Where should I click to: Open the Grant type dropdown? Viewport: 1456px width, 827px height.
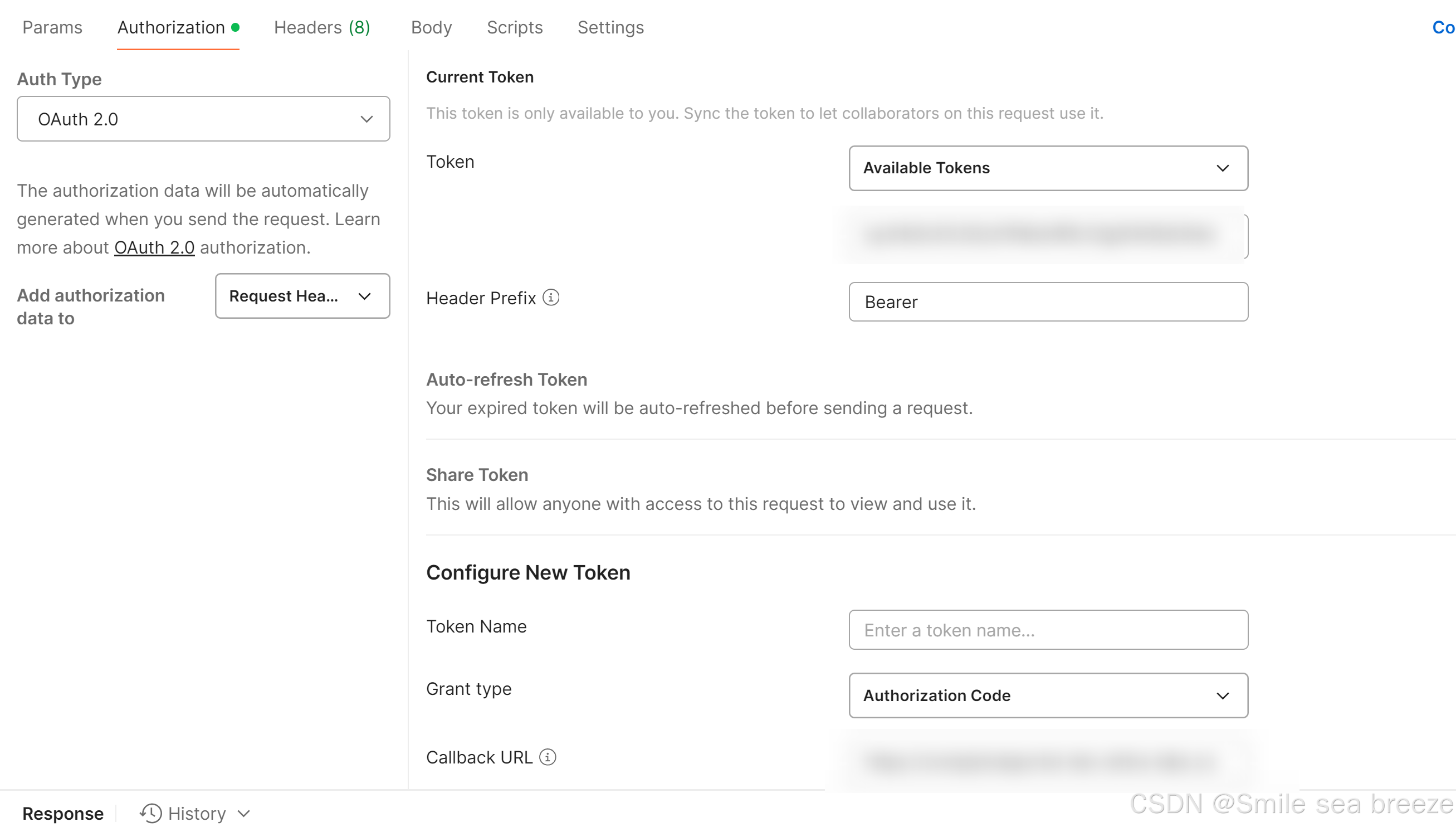[1047, 695]
